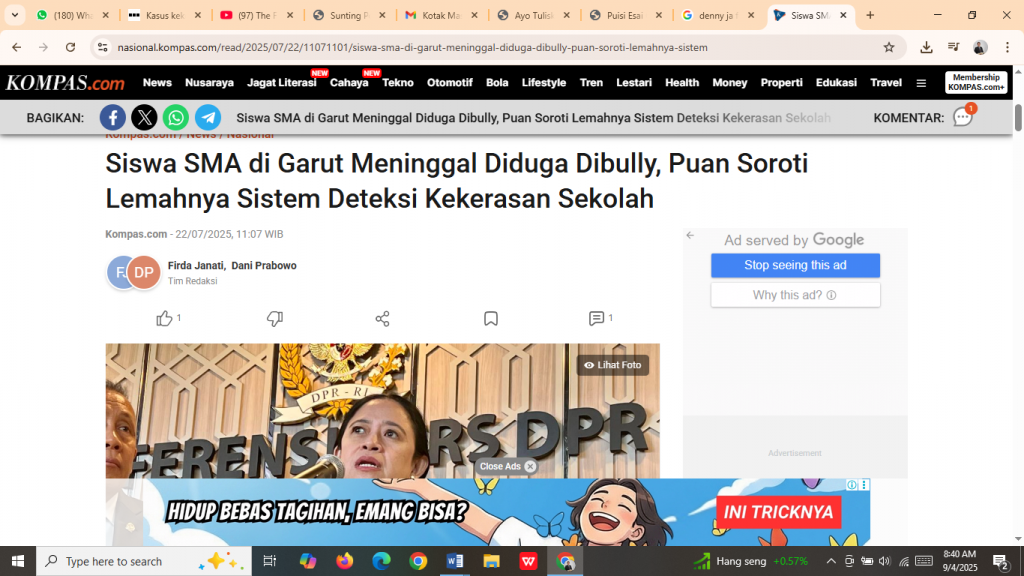Open the KOMENTAR speech bubble icon
1024x576 pixels.
pos(963,117)
